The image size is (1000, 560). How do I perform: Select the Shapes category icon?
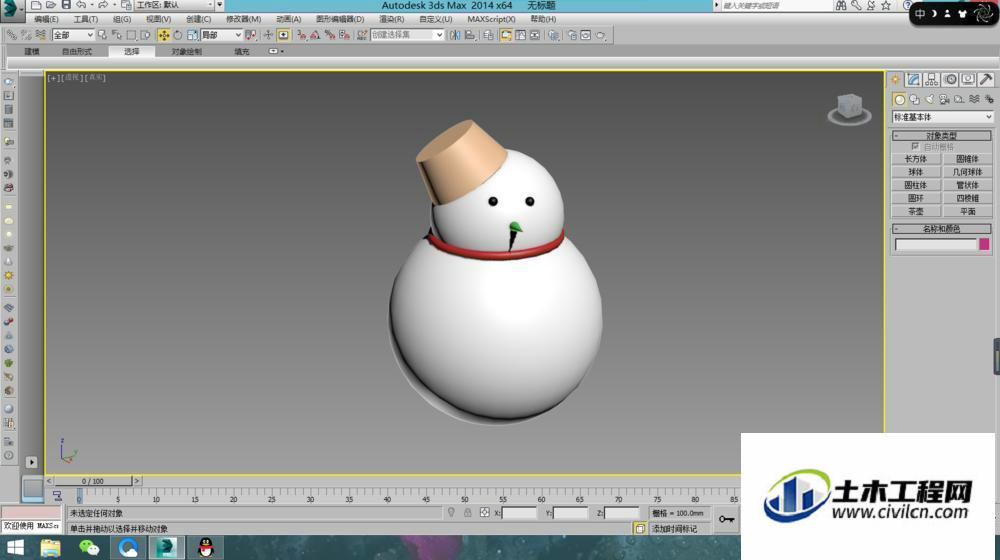point(915,99)
